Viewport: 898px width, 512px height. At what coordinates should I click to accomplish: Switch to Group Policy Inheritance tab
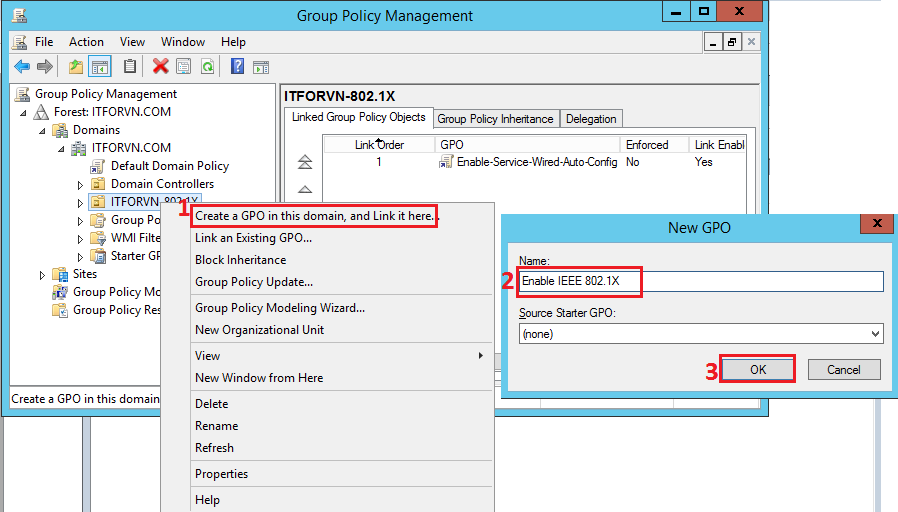coord(495,119)
